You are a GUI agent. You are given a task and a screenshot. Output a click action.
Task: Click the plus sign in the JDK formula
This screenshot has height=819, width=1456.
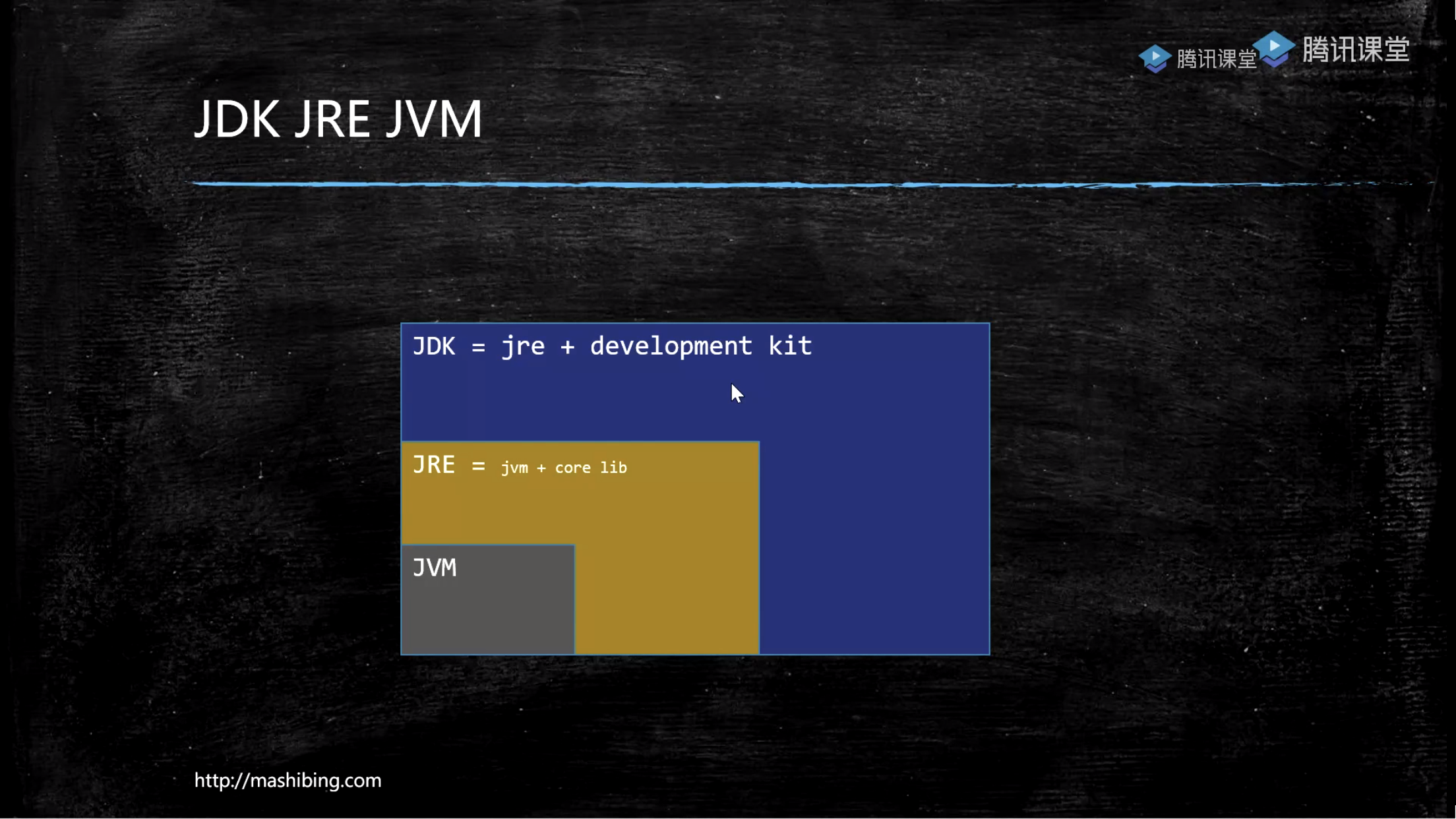(x=567, y=347)
